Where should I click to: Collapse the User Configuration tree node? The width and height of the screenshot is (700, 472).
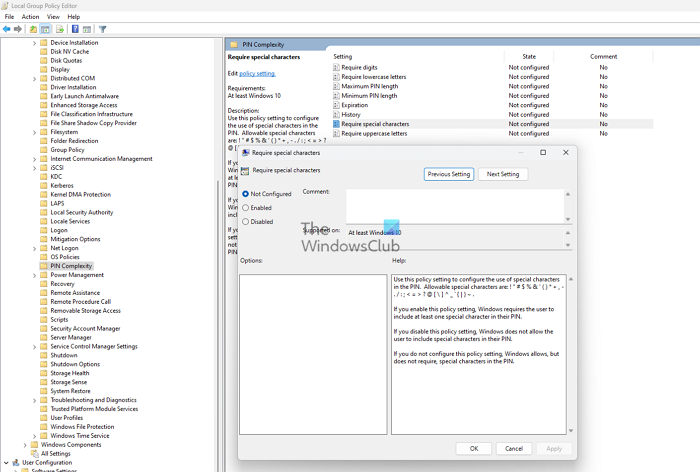(x=6, y=463)
